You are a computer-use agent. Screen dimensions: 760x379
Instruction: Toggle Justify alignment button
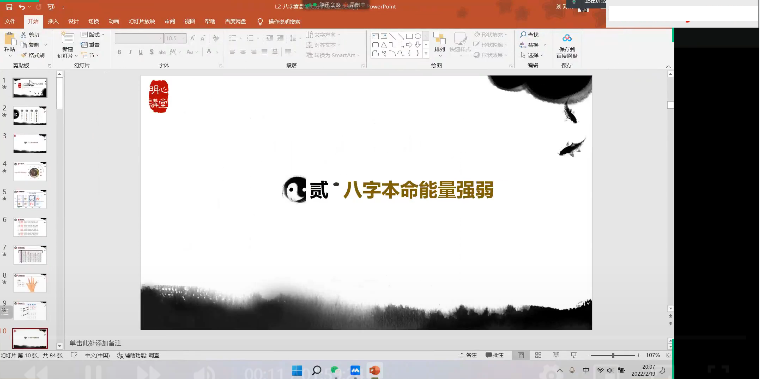click(264, 52)
